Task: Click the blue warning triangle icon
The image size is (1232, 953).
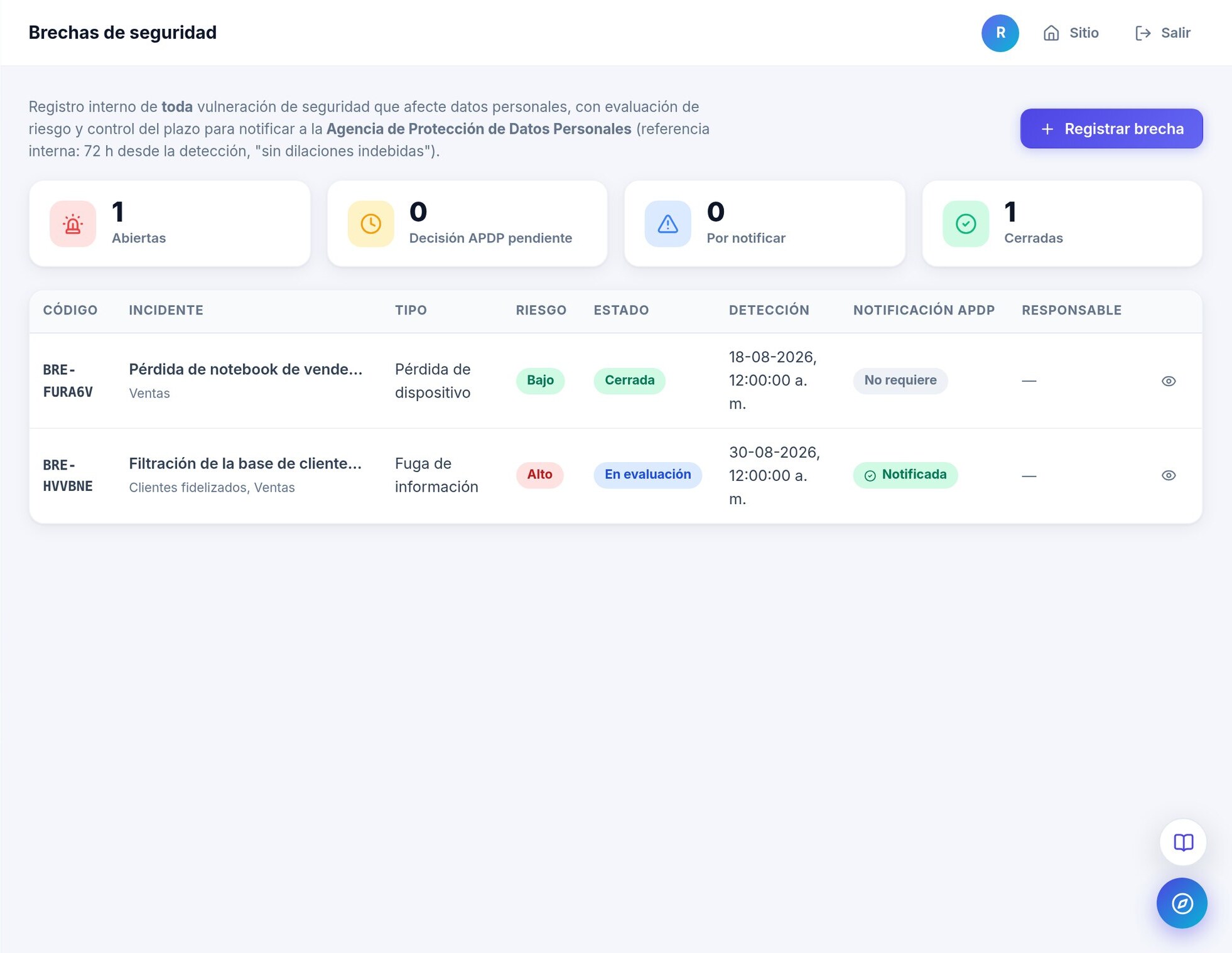Action: pos(667,224)
